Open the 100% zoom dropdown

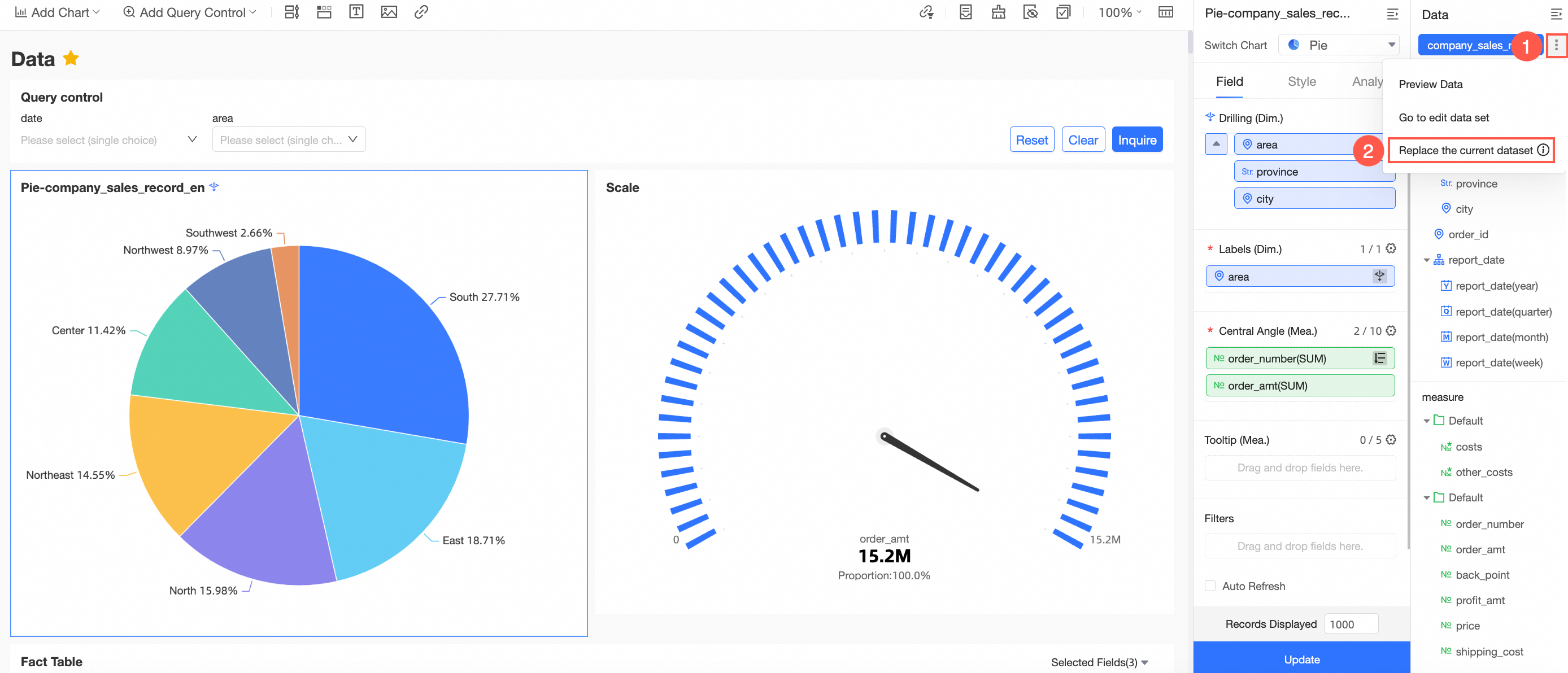[1120, 12]
